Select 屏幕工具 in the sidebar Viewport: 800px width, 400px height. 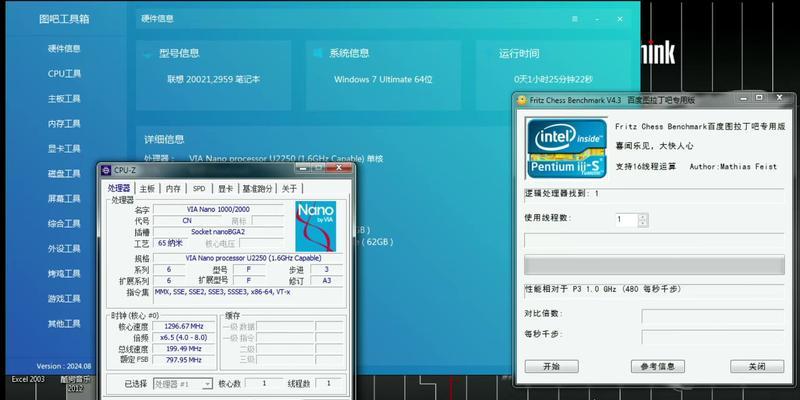[64, 198]
